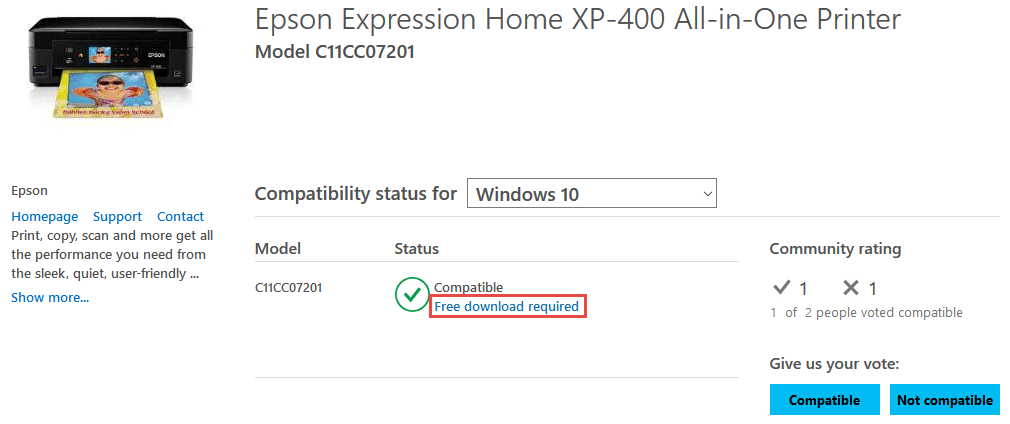The width and height of the screenshot is (1010, 424).
Task: Click the community rating X icon
Action: point(852,288)
